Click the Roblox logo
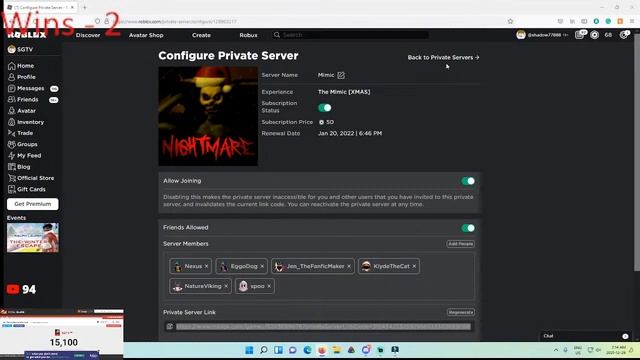Viewport: 640px width, 360px height. click(27, 35)
